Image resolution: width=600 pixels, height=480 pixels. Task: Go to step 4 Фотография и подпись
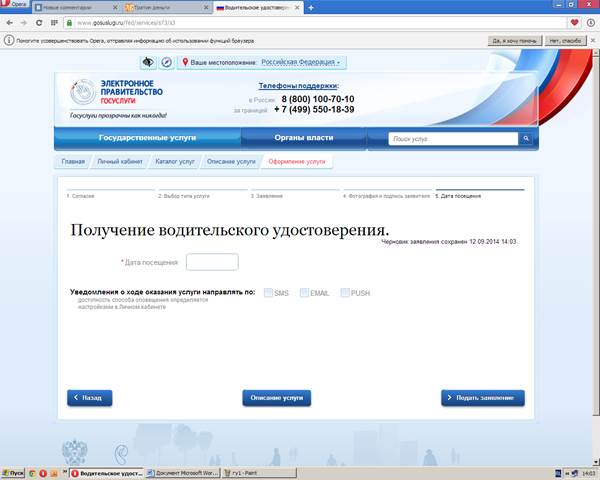[387, 194]
